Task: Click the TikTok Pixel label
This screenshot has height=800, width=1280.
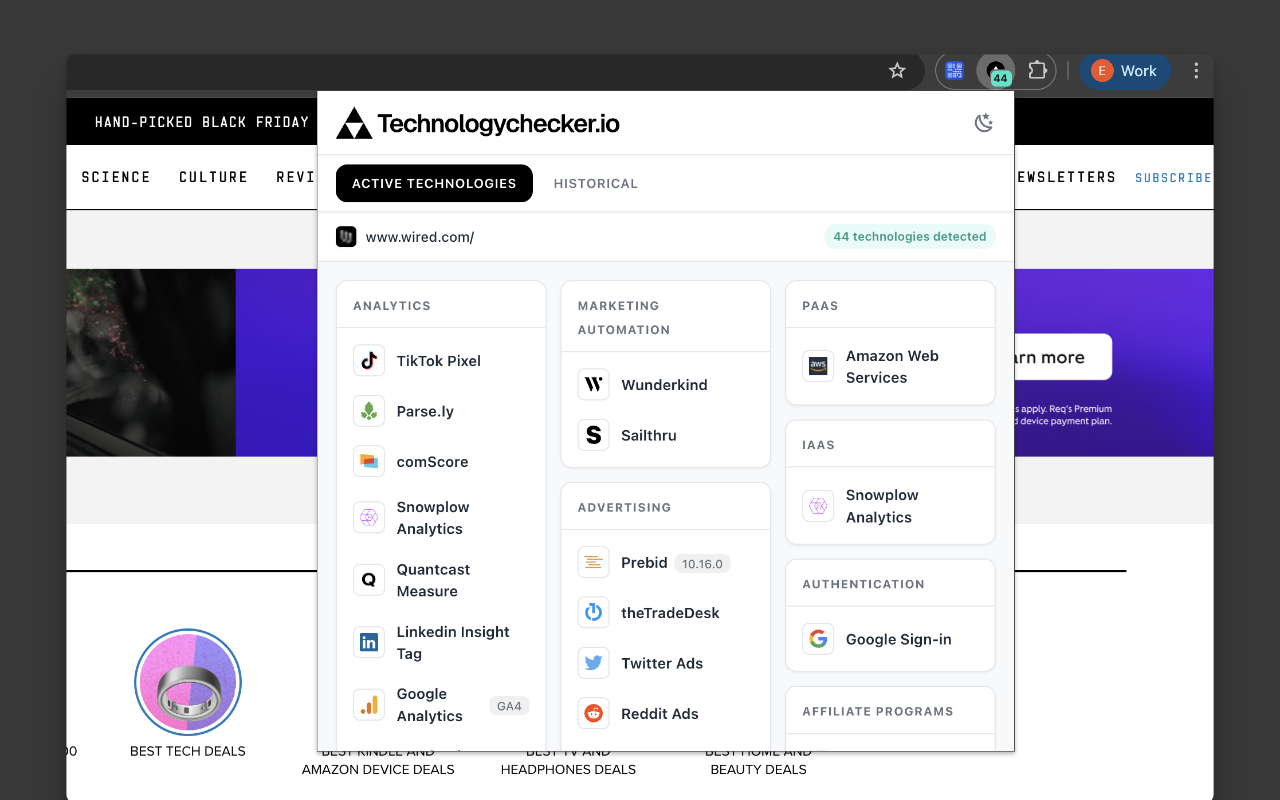Action: pyautogui.click(x=439, y=361)
